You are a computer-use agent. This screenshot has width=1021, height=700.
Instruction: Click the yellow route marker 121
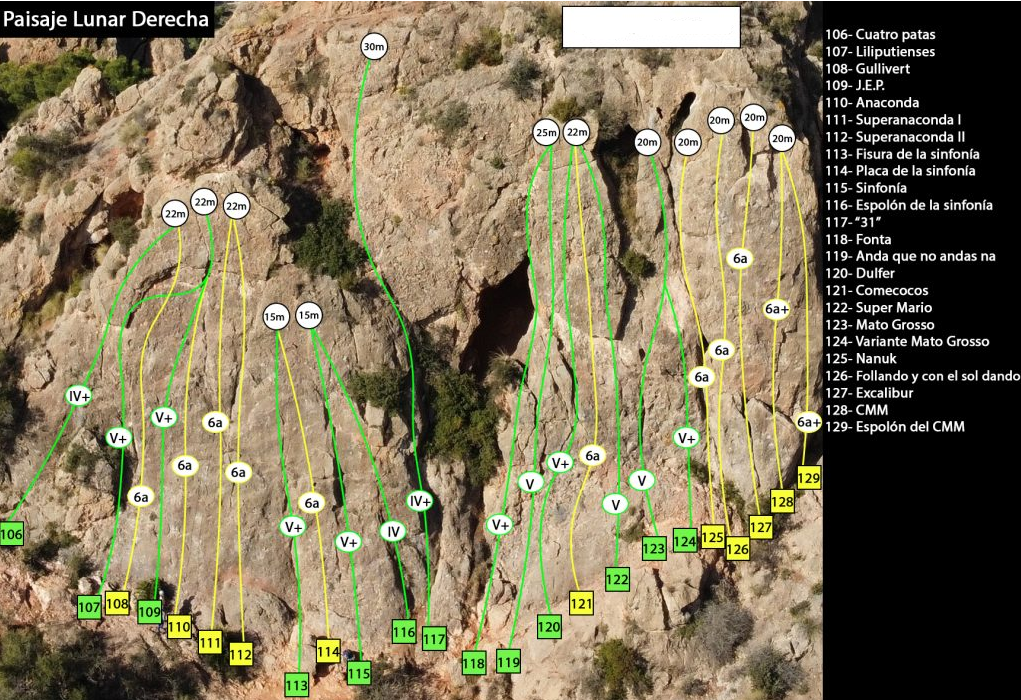(582, 602)
